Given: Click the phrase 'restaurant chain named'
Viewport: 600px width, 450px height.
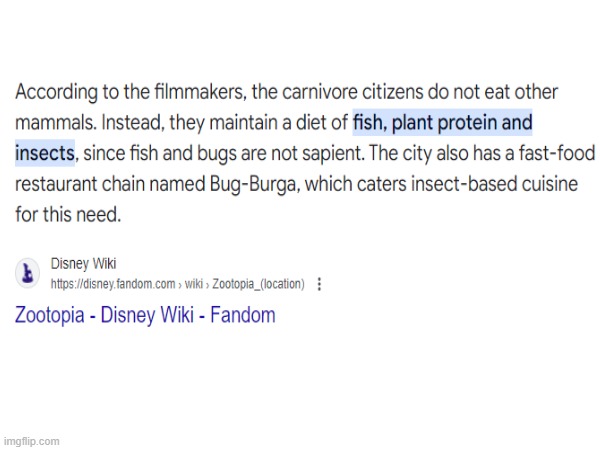Looking at the screenshot, I should (110, 184).
